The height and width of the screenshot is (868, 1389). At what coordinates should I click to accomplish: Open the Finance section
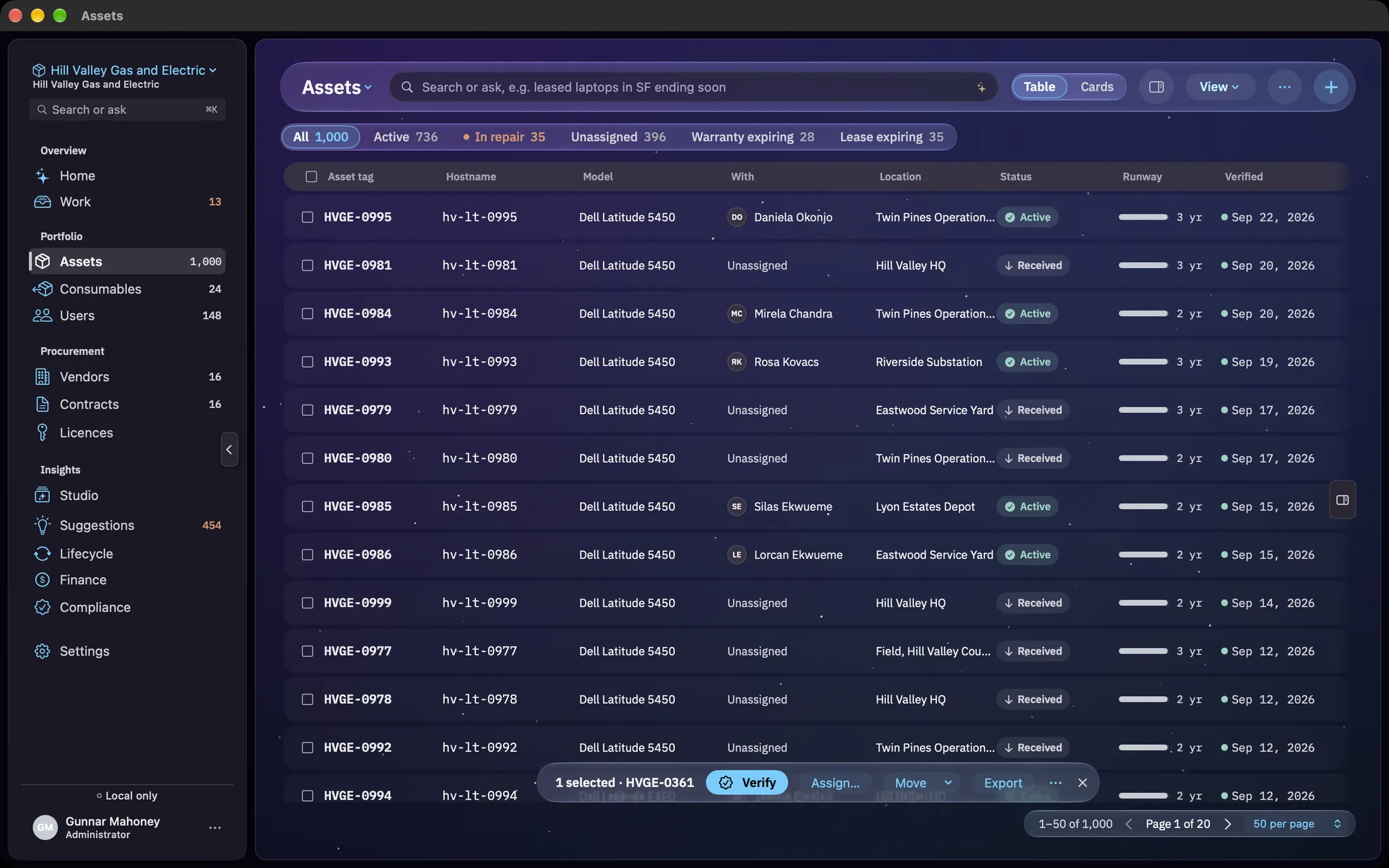pos(127,580)
